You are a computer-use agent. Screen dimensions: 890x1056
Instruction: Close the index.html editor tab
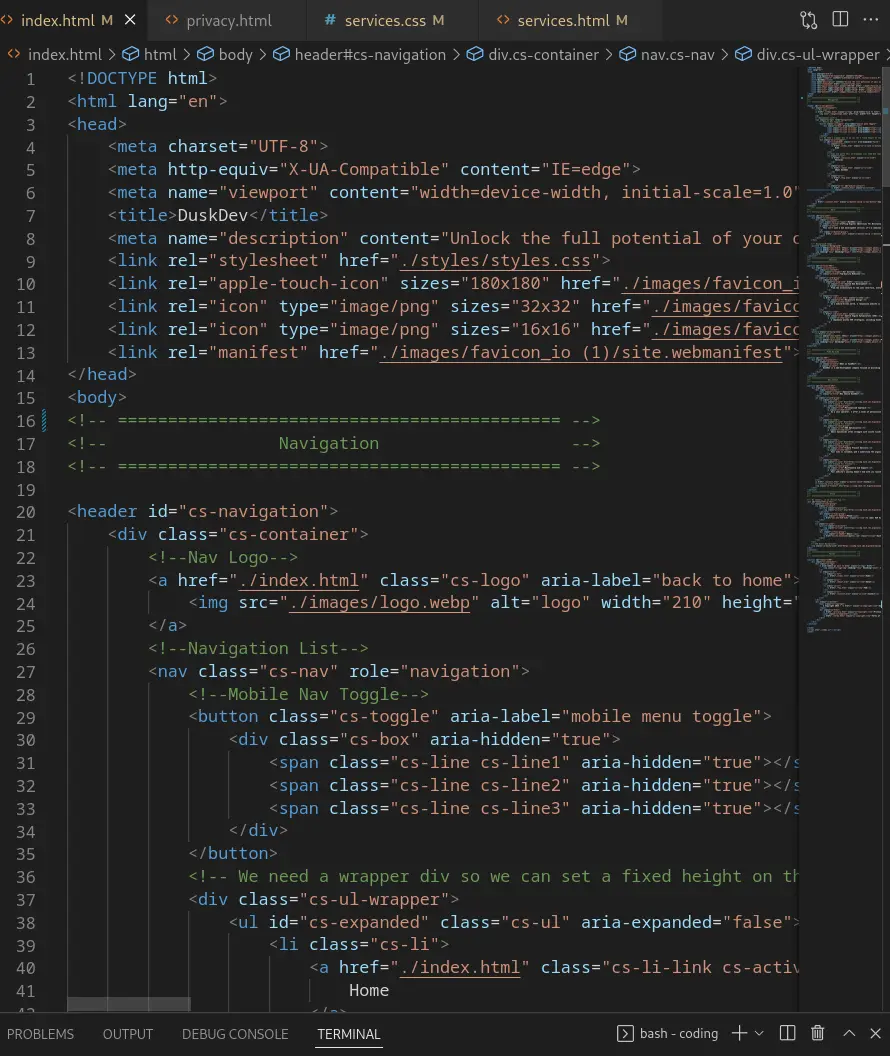[x=130, y=20]
